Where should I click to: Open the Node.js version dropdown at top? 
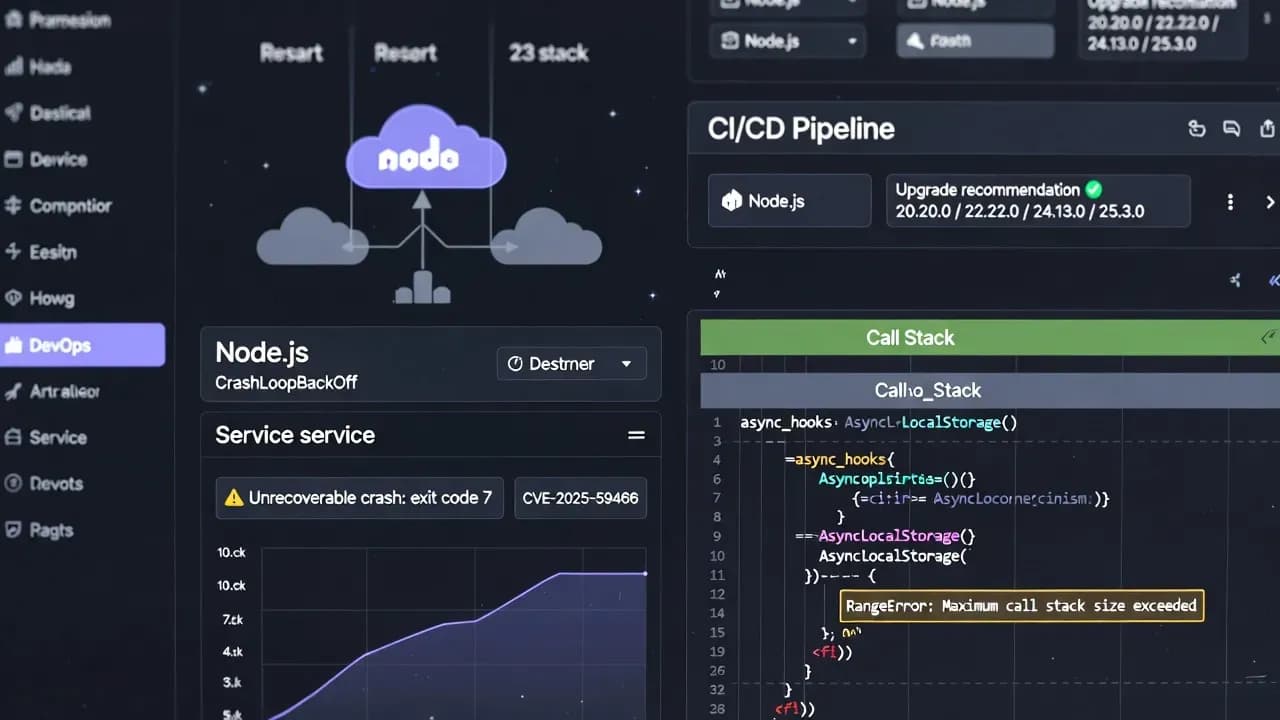[x=788, y=41]
